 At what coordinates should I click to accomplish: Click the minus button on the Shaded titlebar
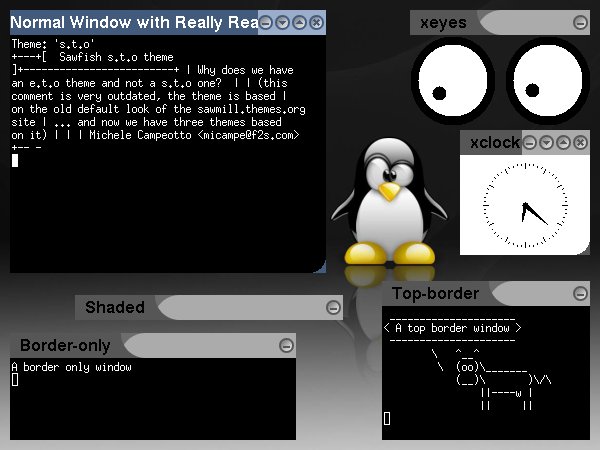[x=333, y=307]
